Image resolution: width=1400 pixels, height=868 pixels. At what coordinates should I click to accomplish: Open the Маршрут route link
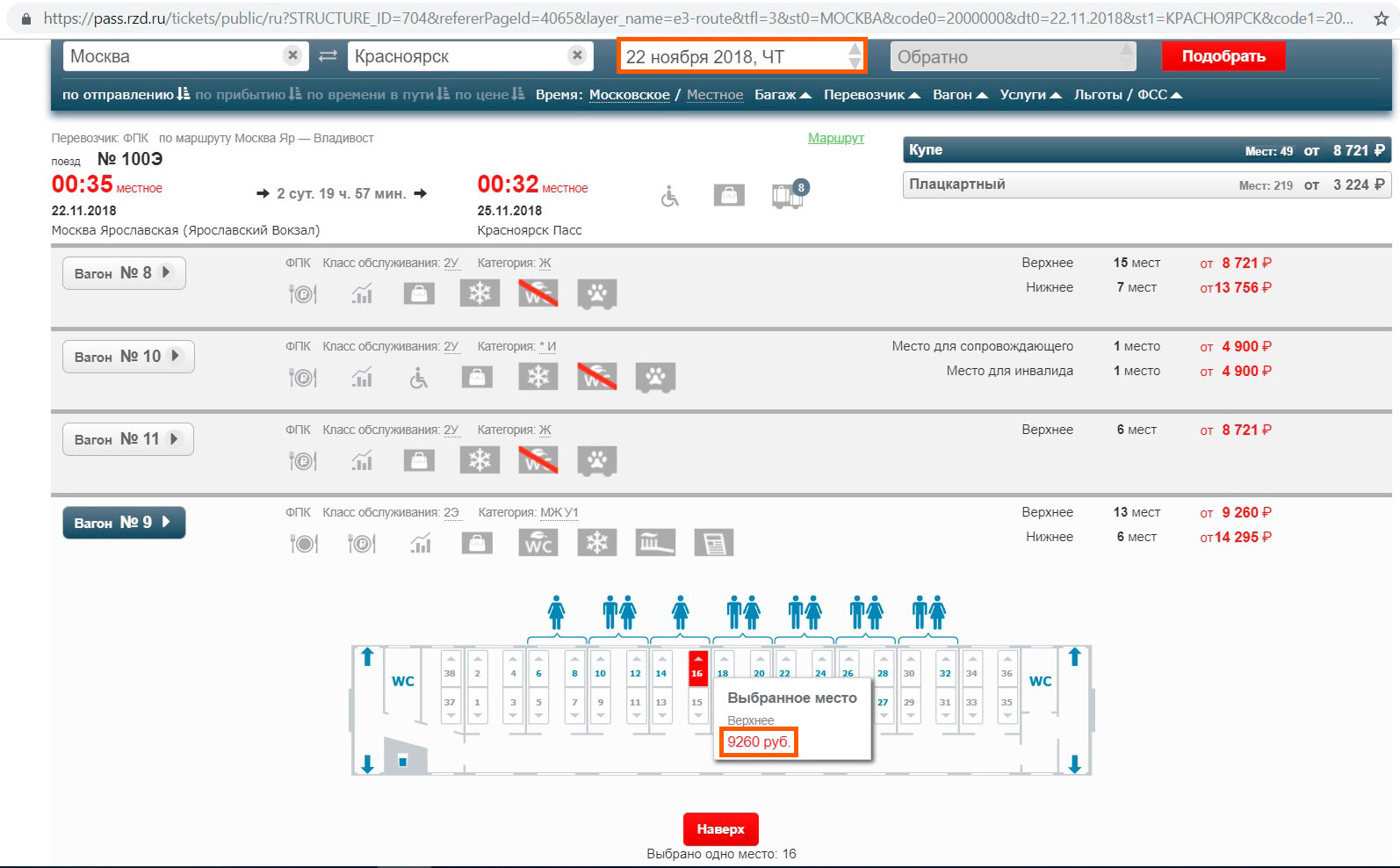[836, 138]
